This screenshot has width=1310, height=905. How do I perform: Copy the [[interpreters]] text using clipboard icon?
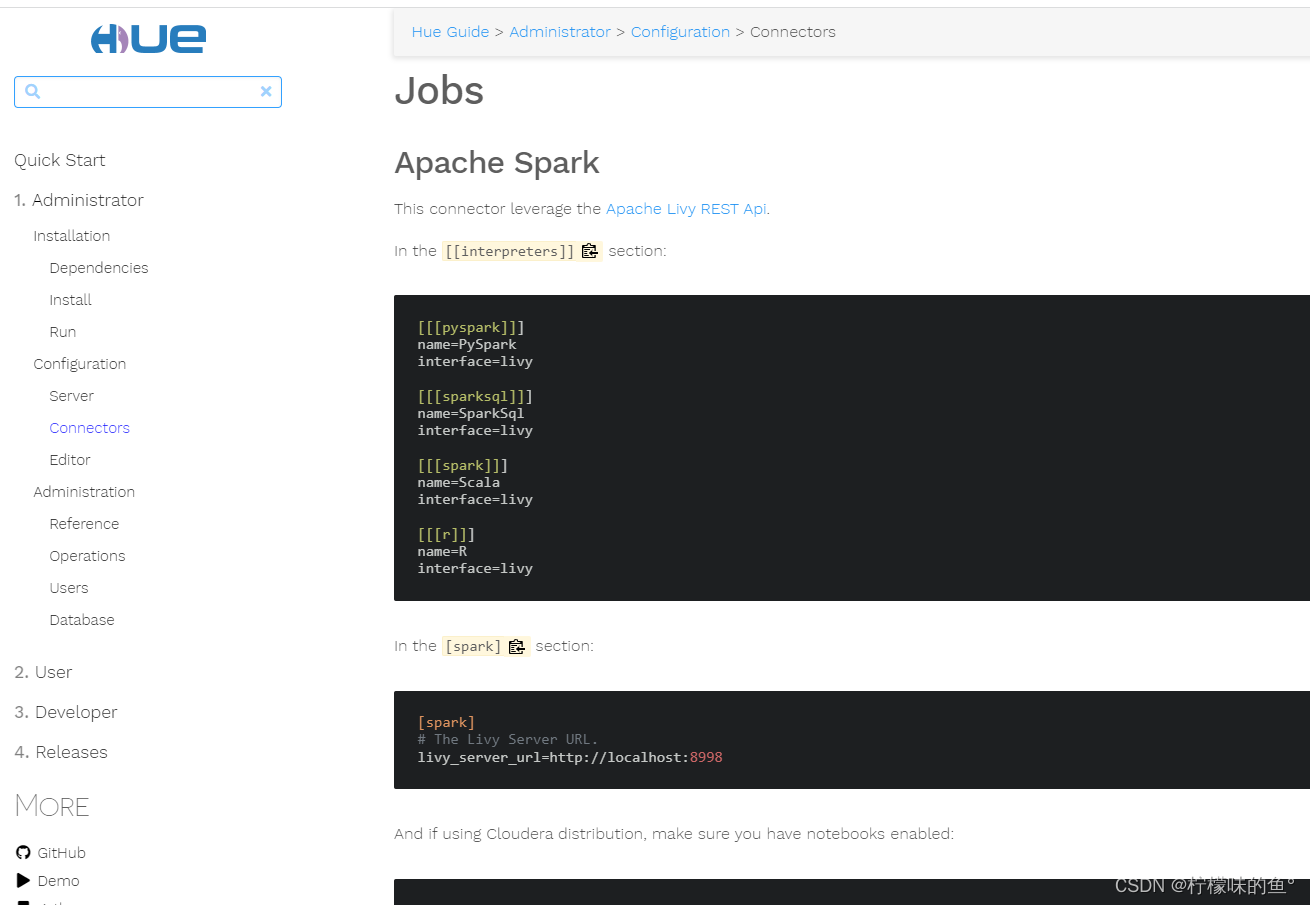coord(590,252)
